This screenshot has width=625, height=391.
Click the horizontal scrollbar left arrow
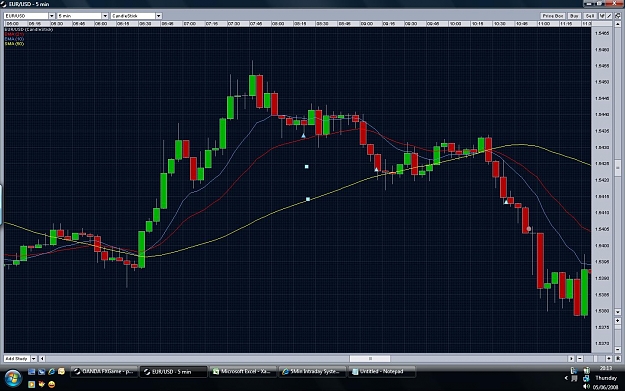[x=42, y=359]
